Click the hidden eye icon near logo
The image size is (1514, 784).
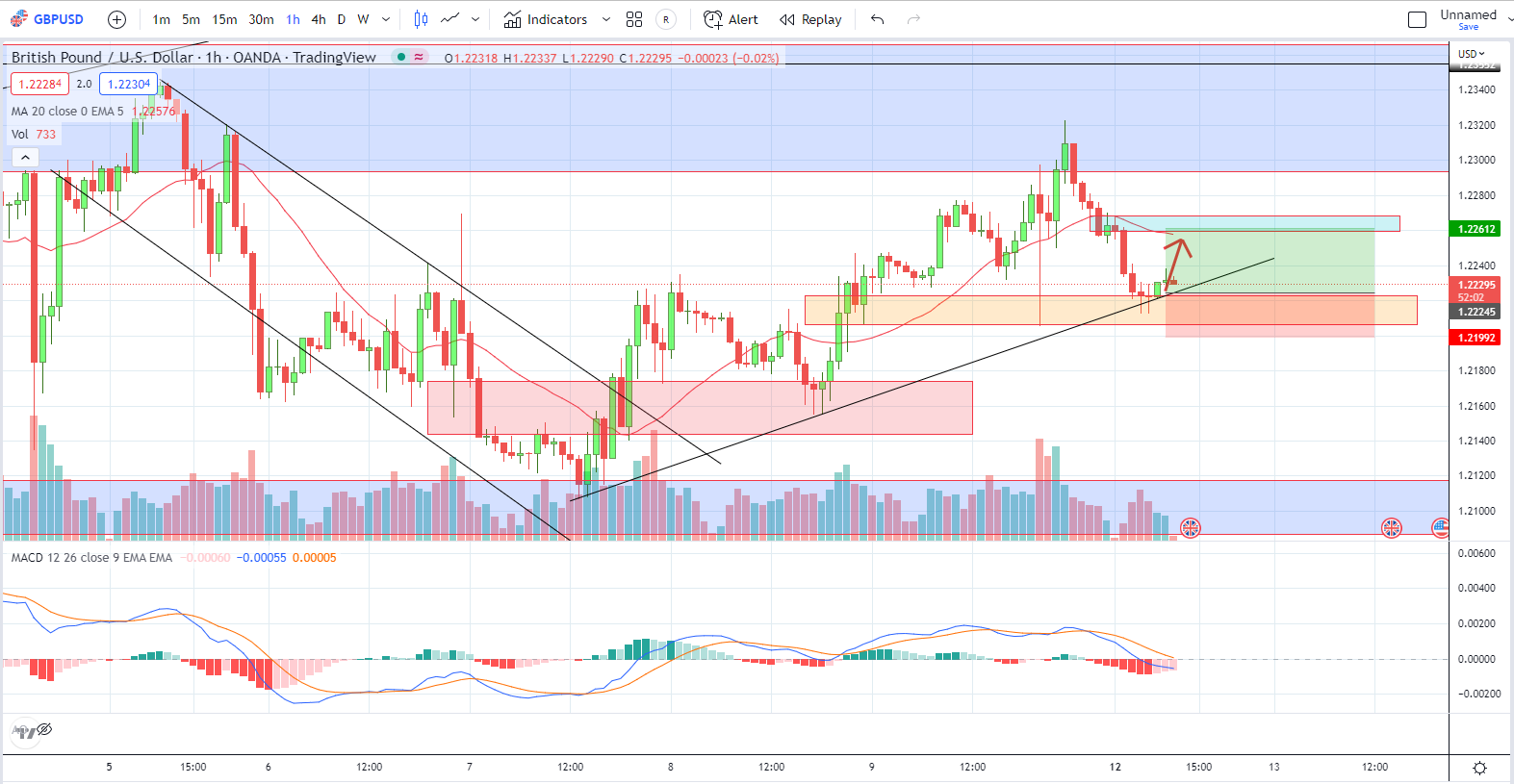tap(44, 729)
